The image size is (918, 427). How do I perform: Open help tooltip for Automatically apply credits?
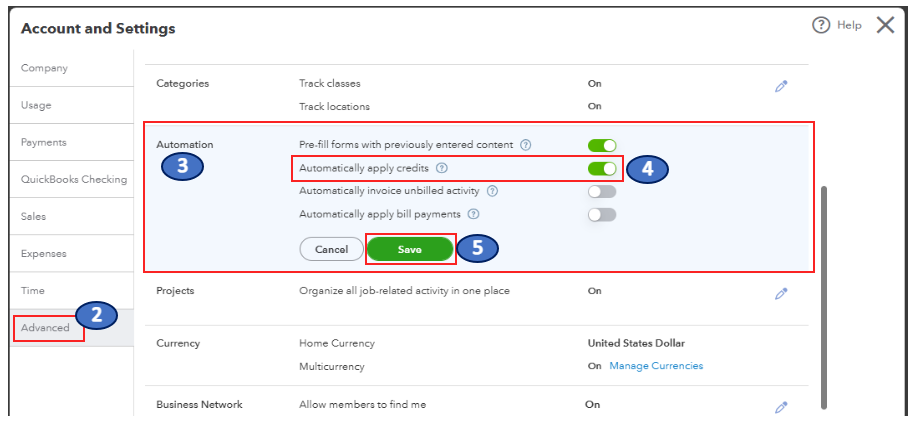pos(442,168)
